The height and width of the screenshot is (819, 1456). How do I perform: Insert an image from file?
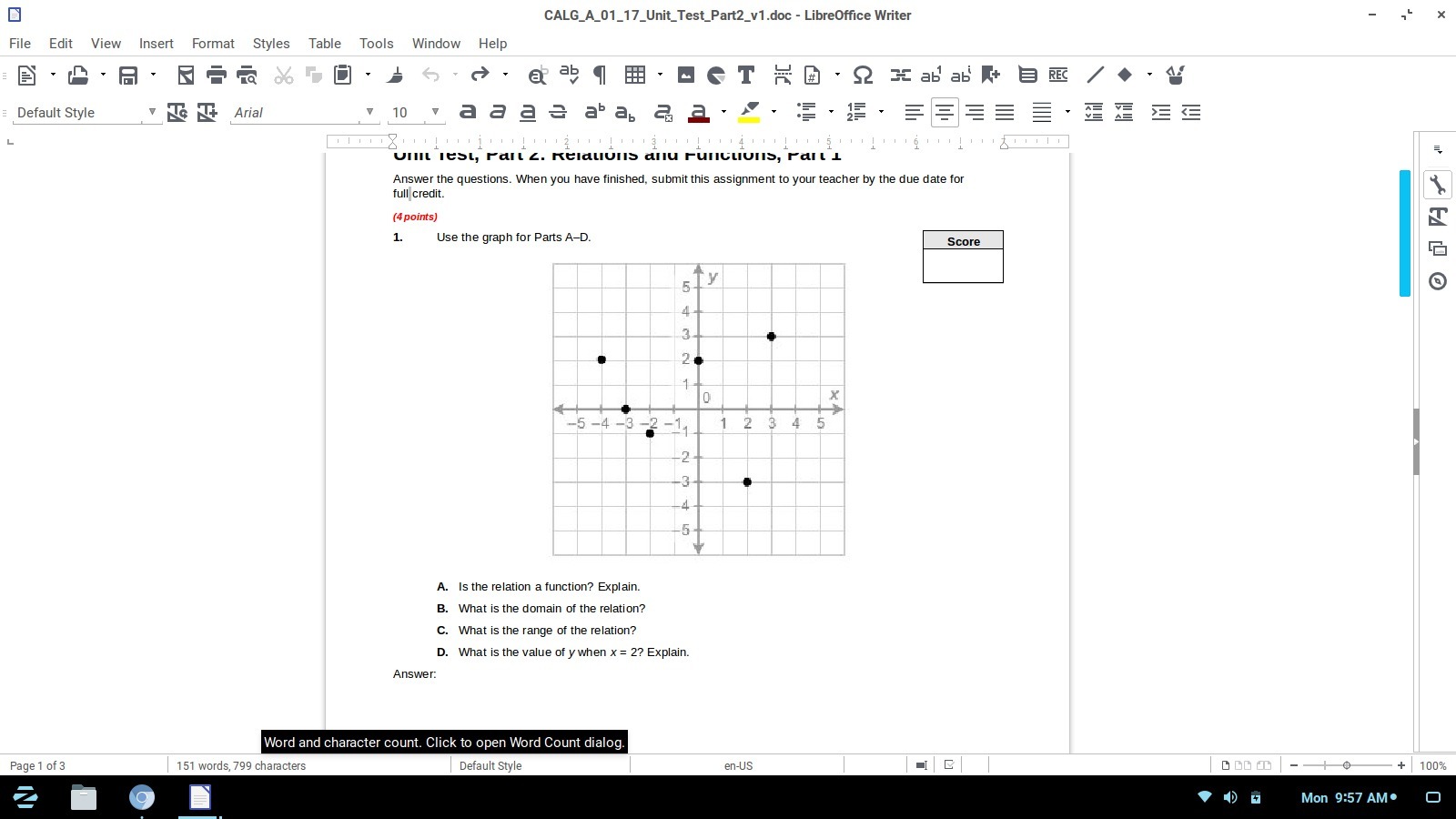click(686, 76)
